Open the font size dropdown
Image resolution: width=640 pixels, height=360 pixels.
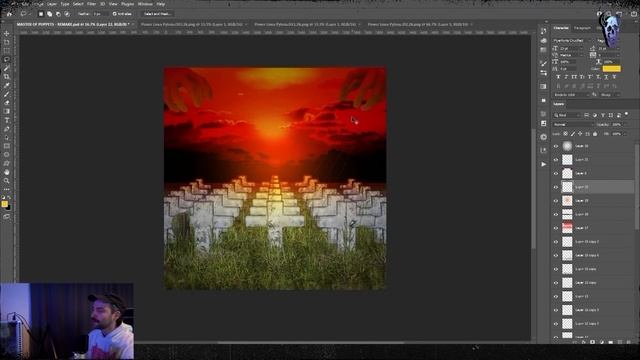[x=572, y=48]
